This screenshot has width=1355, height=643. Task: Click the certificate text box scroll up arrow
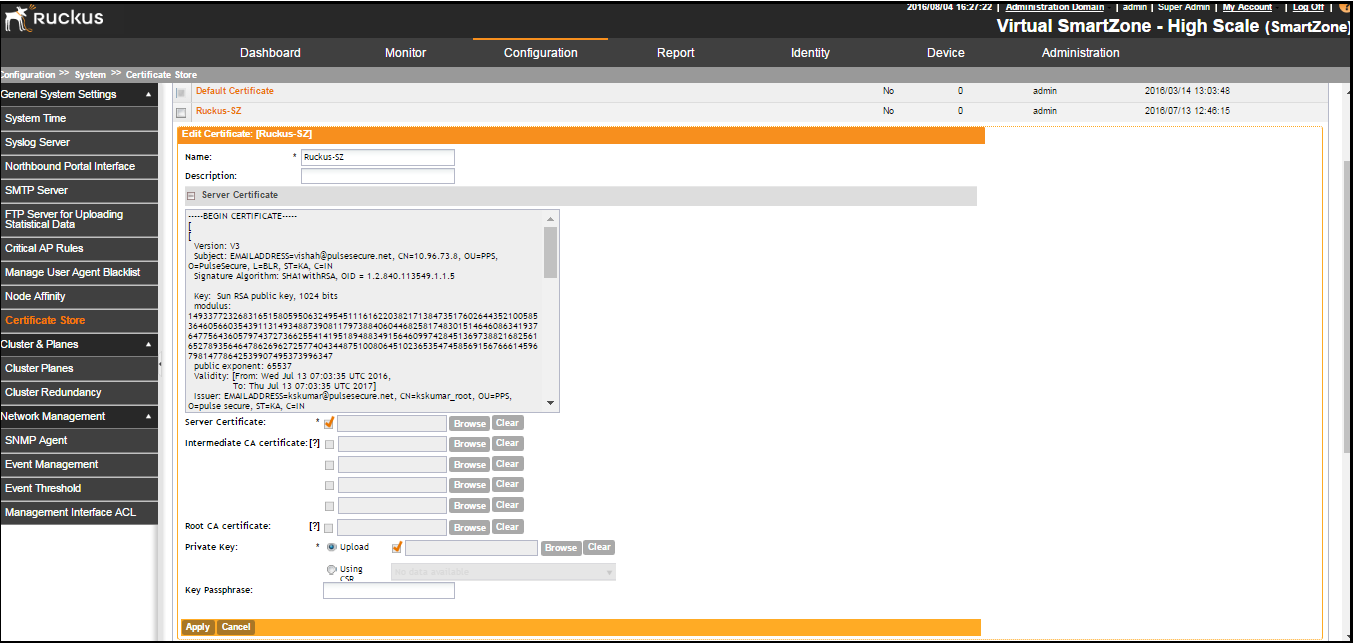click(x=550, y=218)
